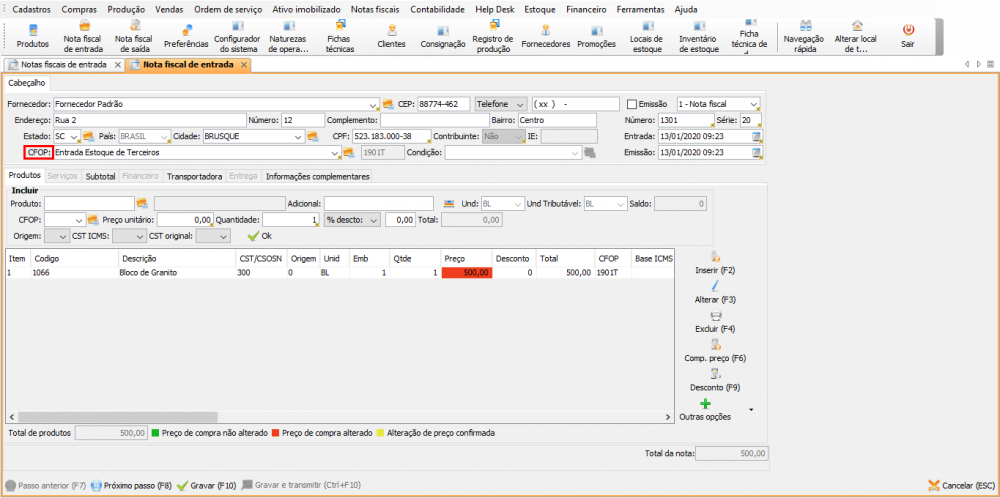
Task: Click the Inserir (F2) icon
Action: pyautogui.click(x=715, y=257)
